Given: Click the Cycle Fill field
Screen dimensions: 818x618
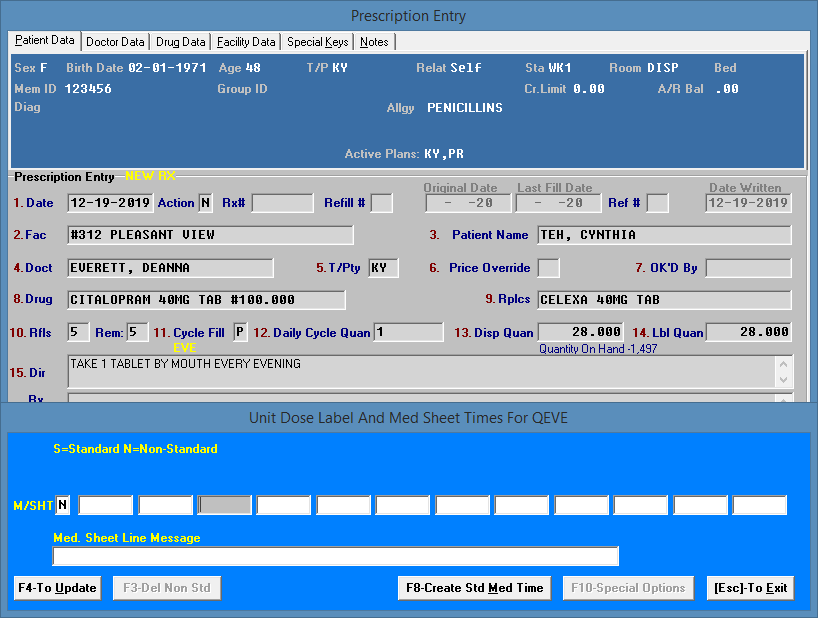Looking at the screenshot, I should (240, 332).
